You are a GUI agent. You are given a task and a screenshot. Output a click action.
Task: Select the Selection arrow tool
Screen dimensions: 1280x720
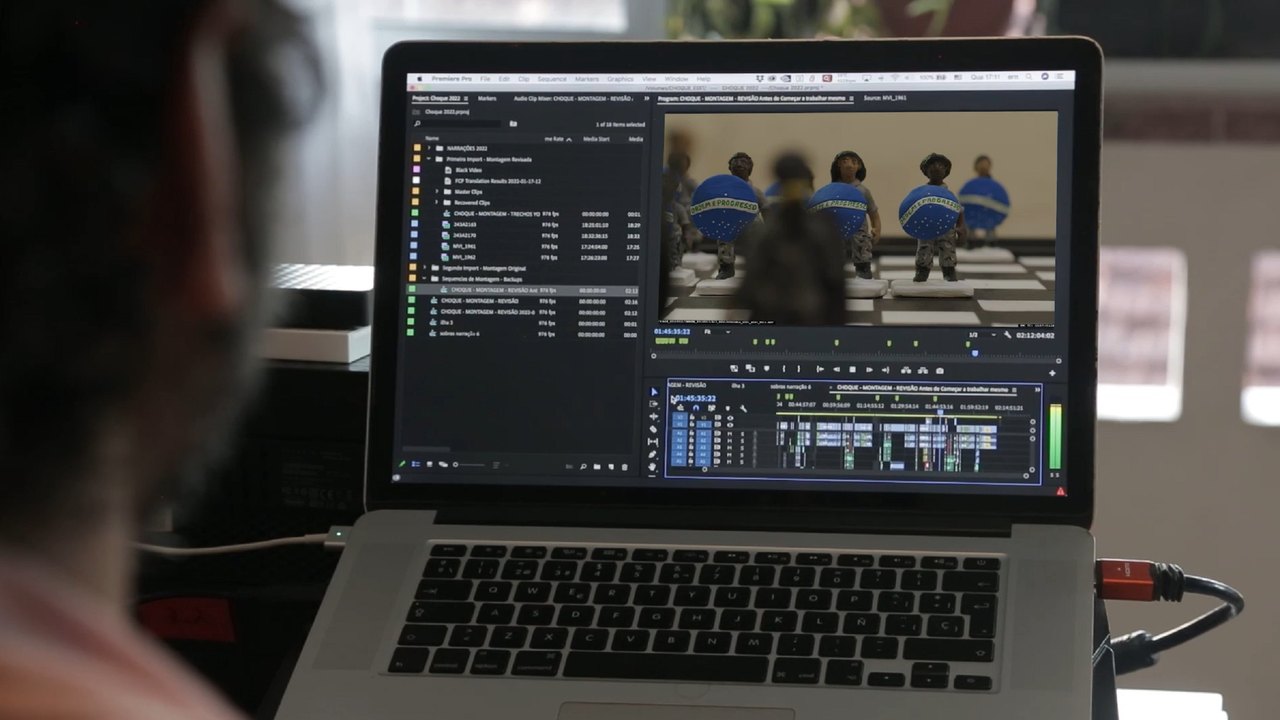(654, 392)
